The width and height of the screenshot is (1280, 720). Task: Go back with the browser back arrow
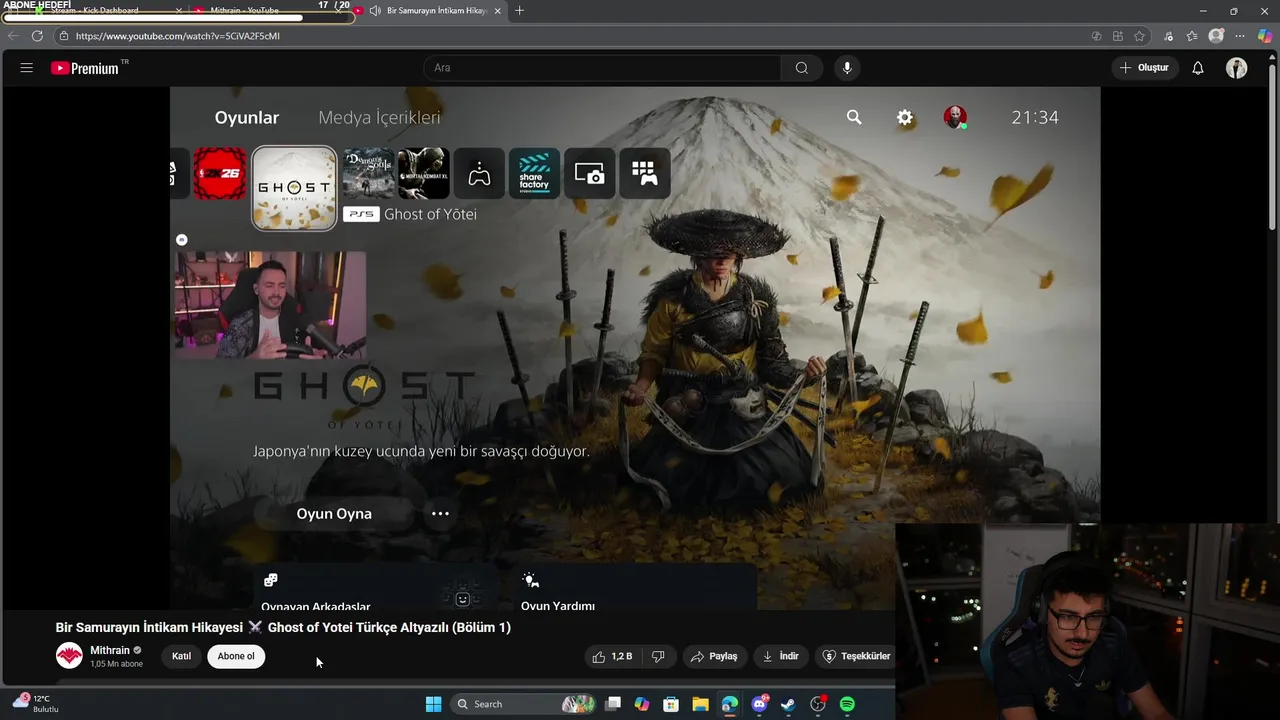[x=13, y=36]
